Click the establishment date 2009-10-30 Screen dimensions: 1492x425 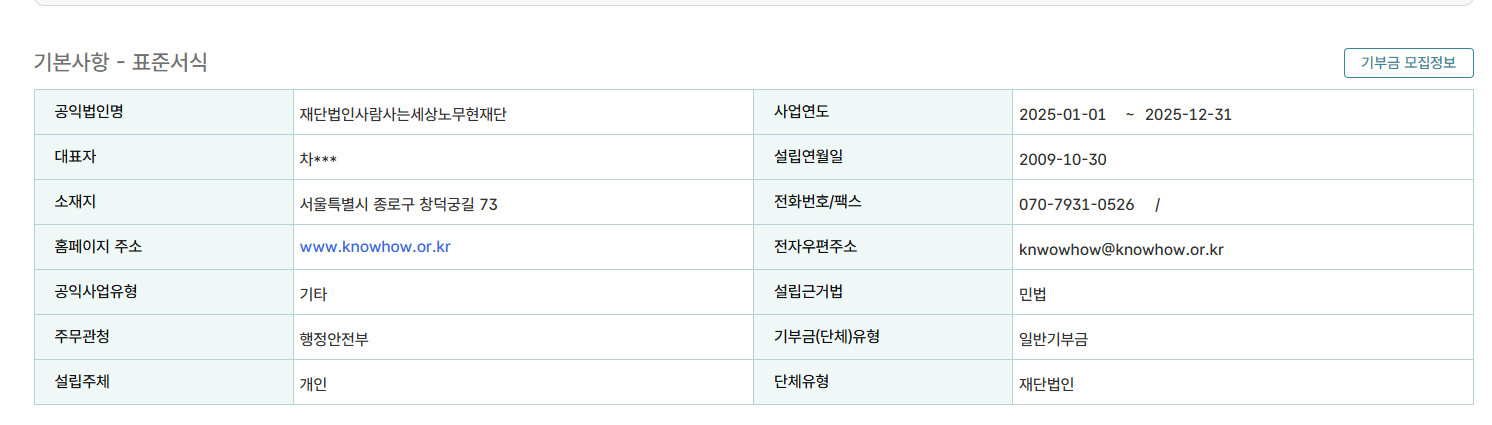[x=1062, y=159]
